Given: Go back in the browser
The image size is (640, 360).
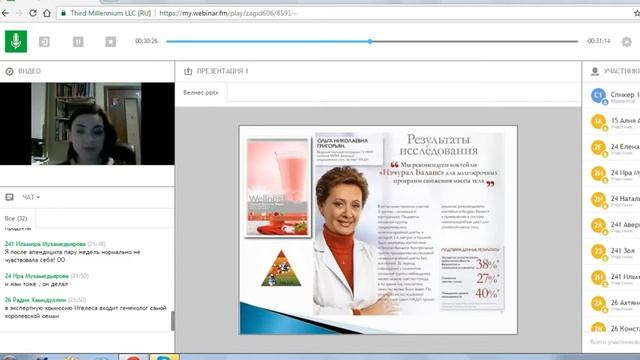Looking at the screenshot, I should pos(5,13).
